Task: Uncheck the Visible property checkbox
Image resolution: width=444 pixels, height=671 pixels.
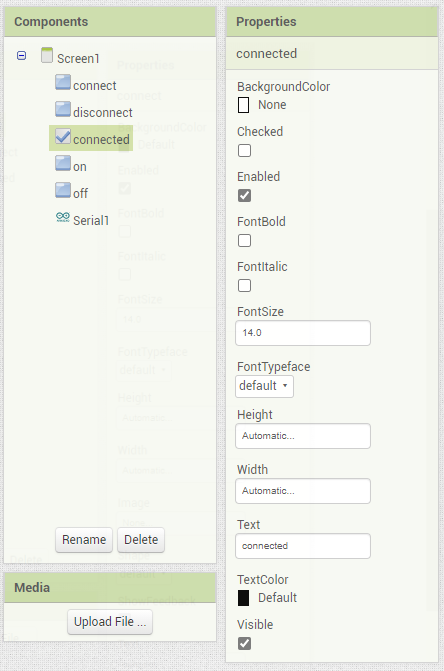Action: [244, 643]
